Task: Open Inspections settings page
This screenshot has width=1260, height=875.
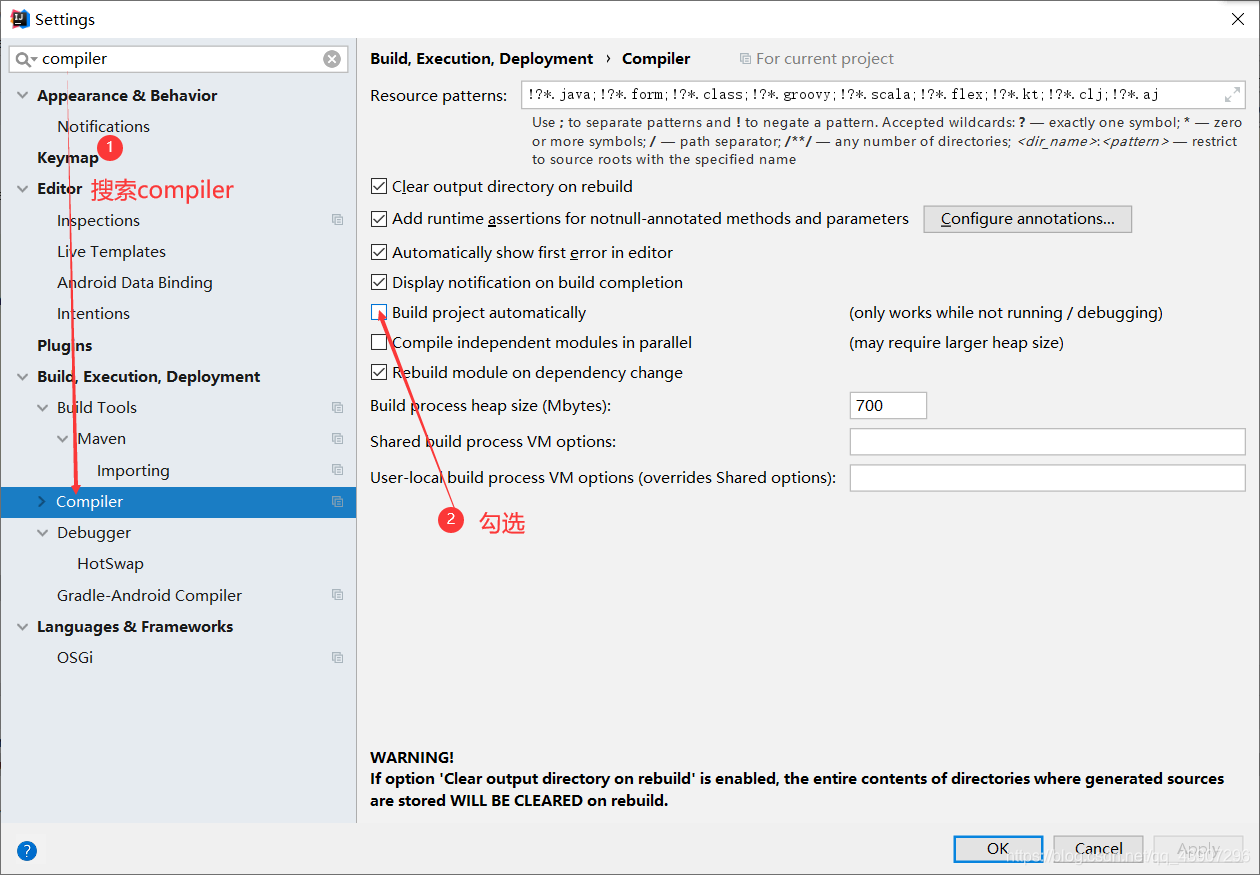Action: [x=98, y=220]
